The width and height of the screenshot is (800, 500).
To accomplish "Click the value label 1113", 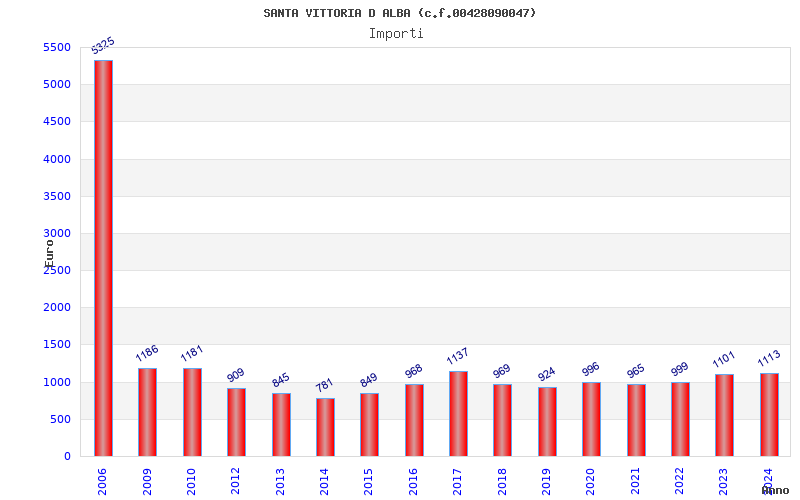I will [x=769, y=358].
